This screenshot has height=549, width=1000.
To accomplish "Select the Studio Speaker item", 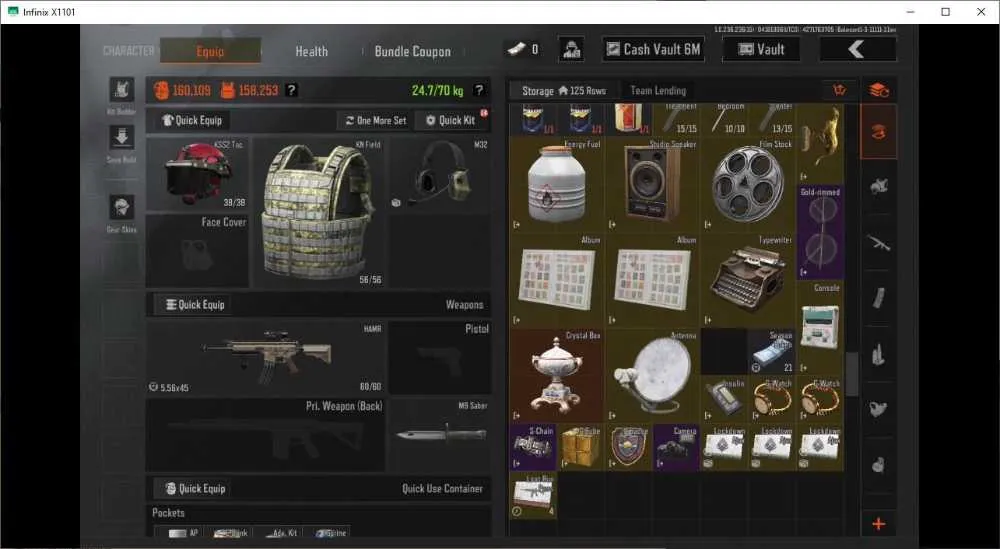I will tap(652, 184).
